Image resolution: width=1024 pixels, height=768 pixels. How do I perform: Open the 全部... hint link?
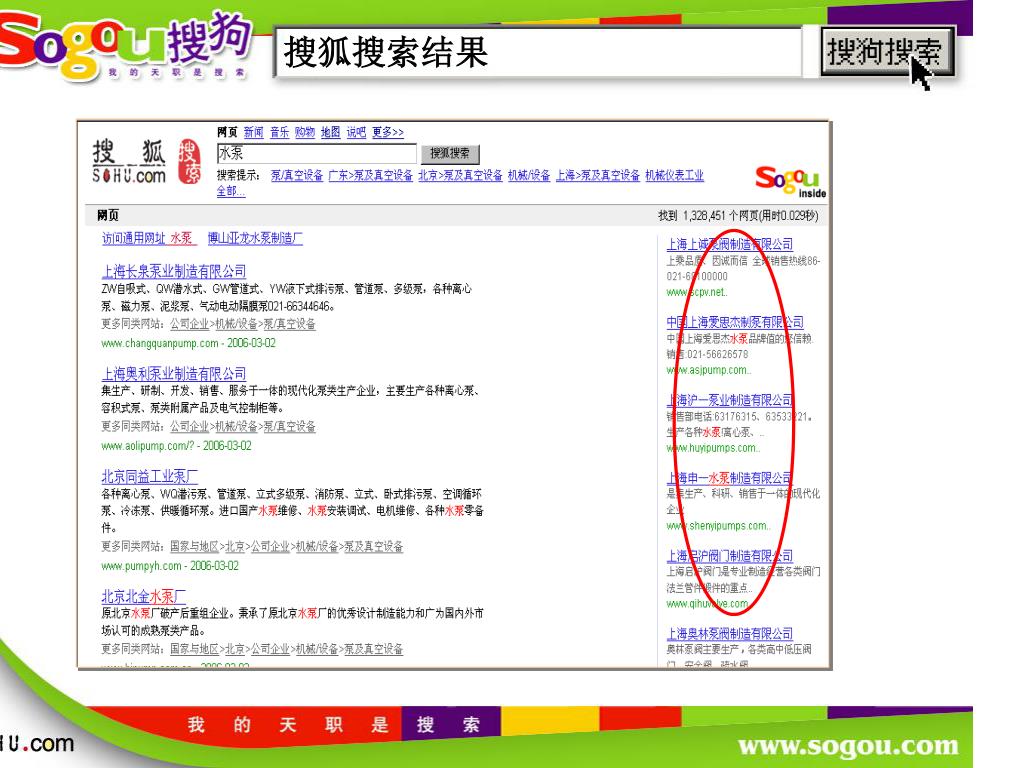click(x=231, y=191)
